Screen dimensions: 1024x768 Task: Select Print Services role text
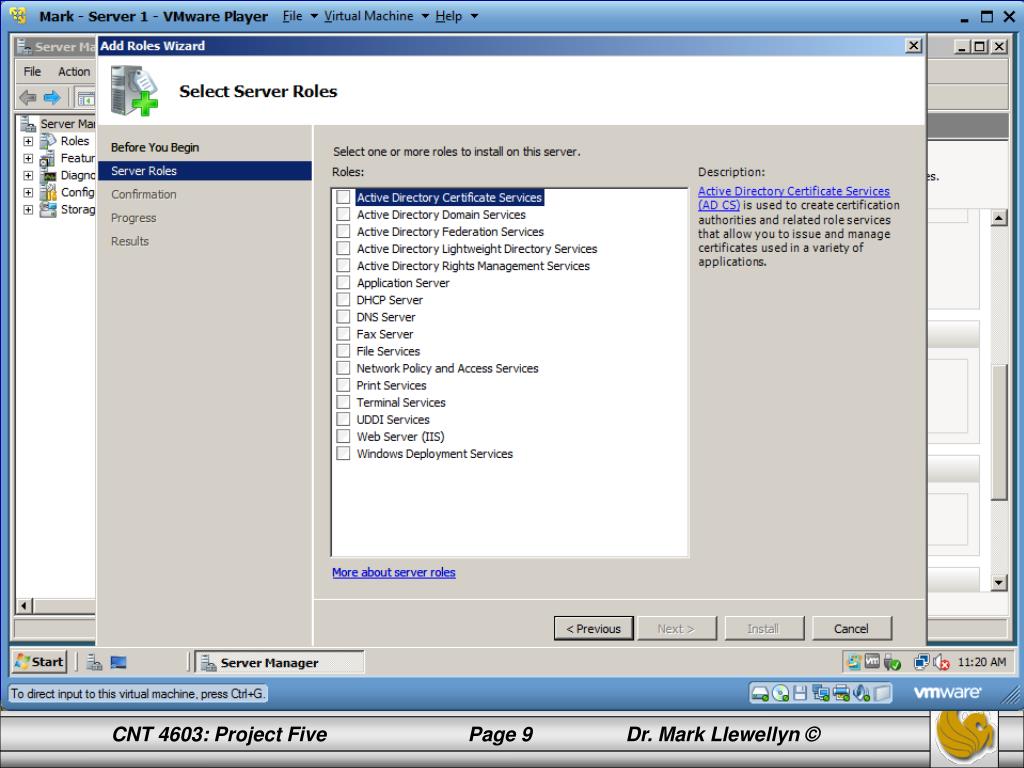[391, 385]
